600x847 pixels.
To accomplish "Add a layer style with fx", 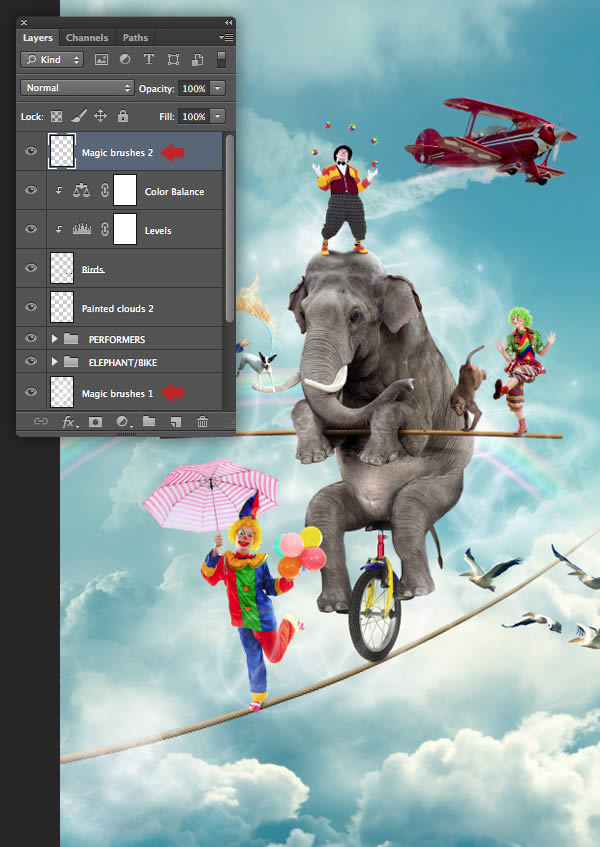I will coord(69,422).
